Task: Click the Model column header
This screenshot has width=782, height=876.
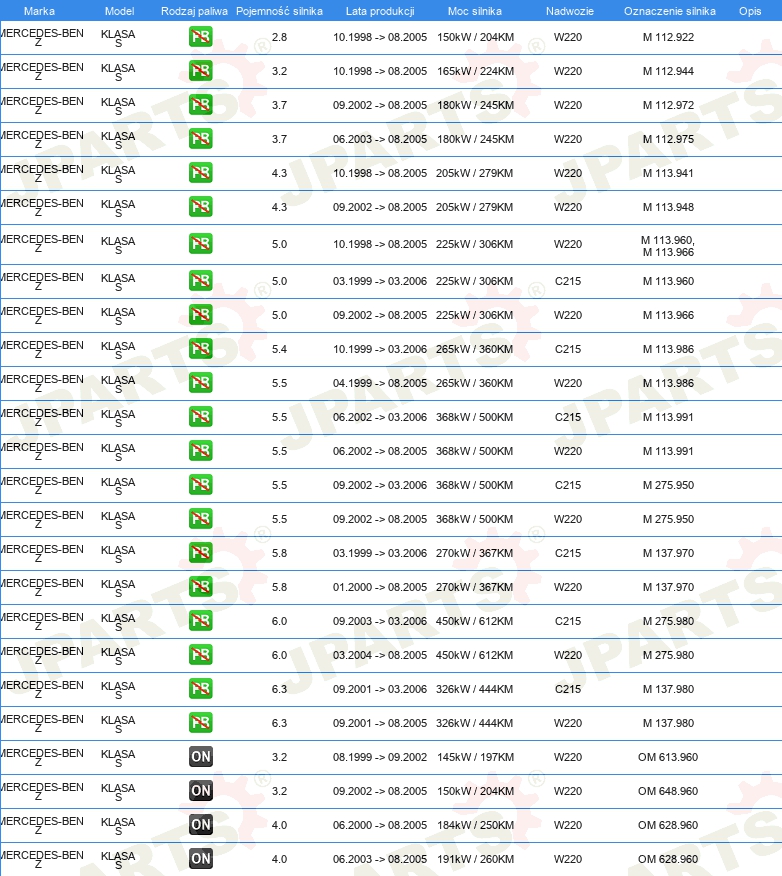Action: tap(120, 11)
